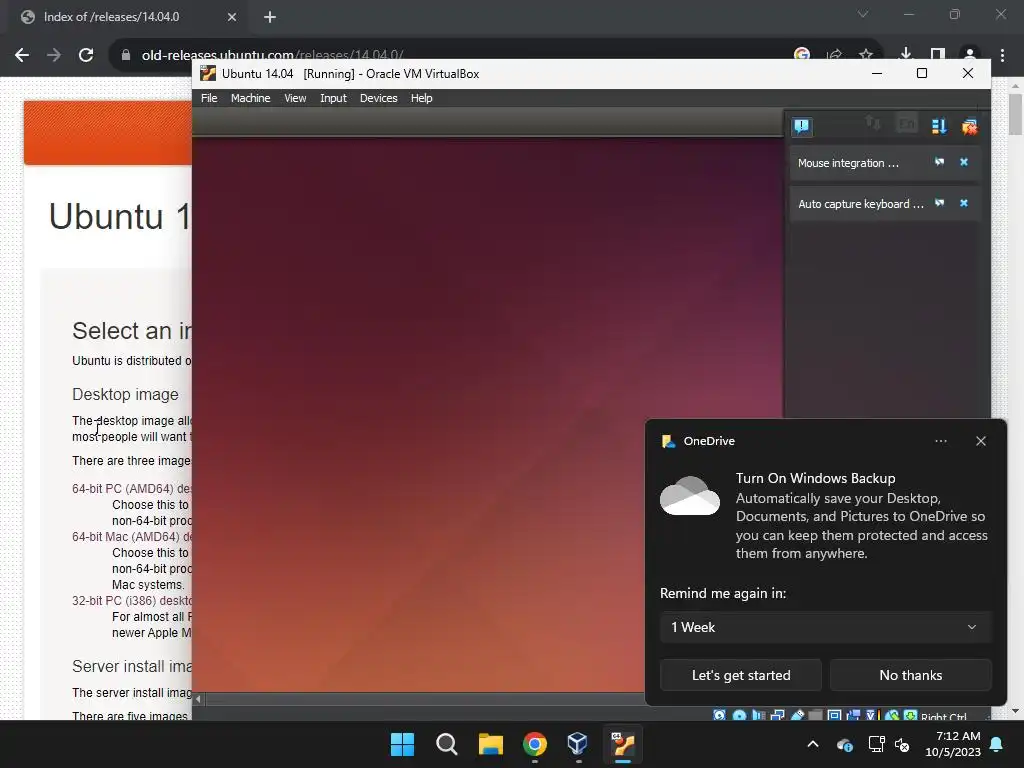Open Chrome side panel
This screenshot has width=1024, height=768.
937,55
